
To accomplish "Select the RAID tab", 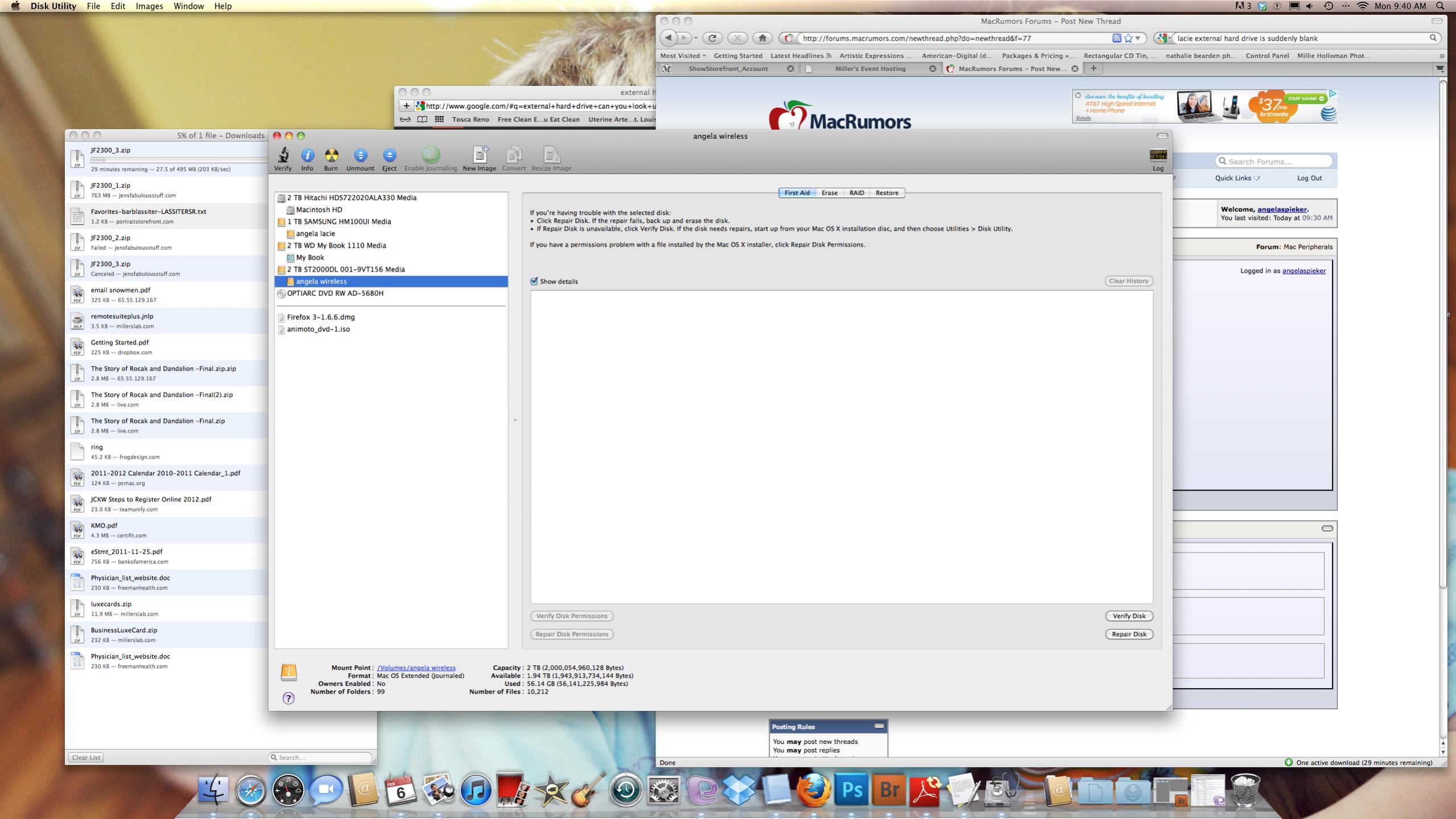I will [x=856, y=193].
